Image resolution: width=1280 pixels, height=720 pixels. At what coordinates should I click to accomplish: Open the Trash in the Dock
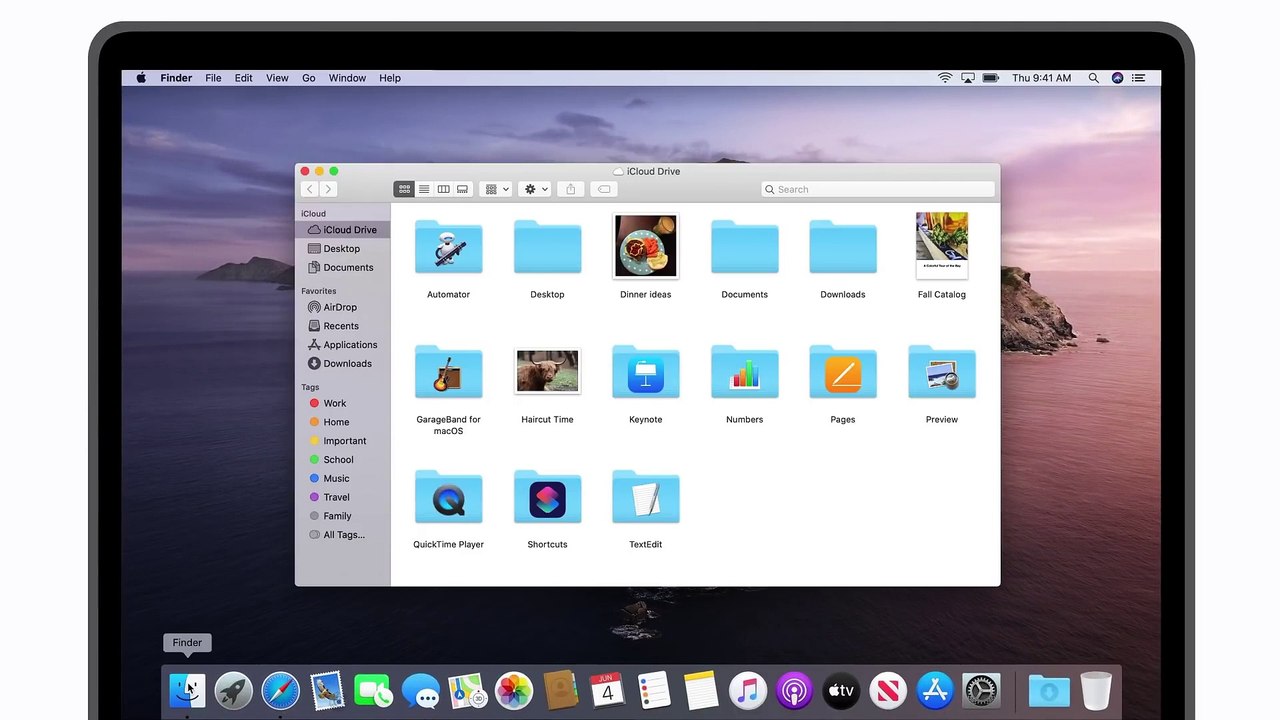click(1096, 690)
